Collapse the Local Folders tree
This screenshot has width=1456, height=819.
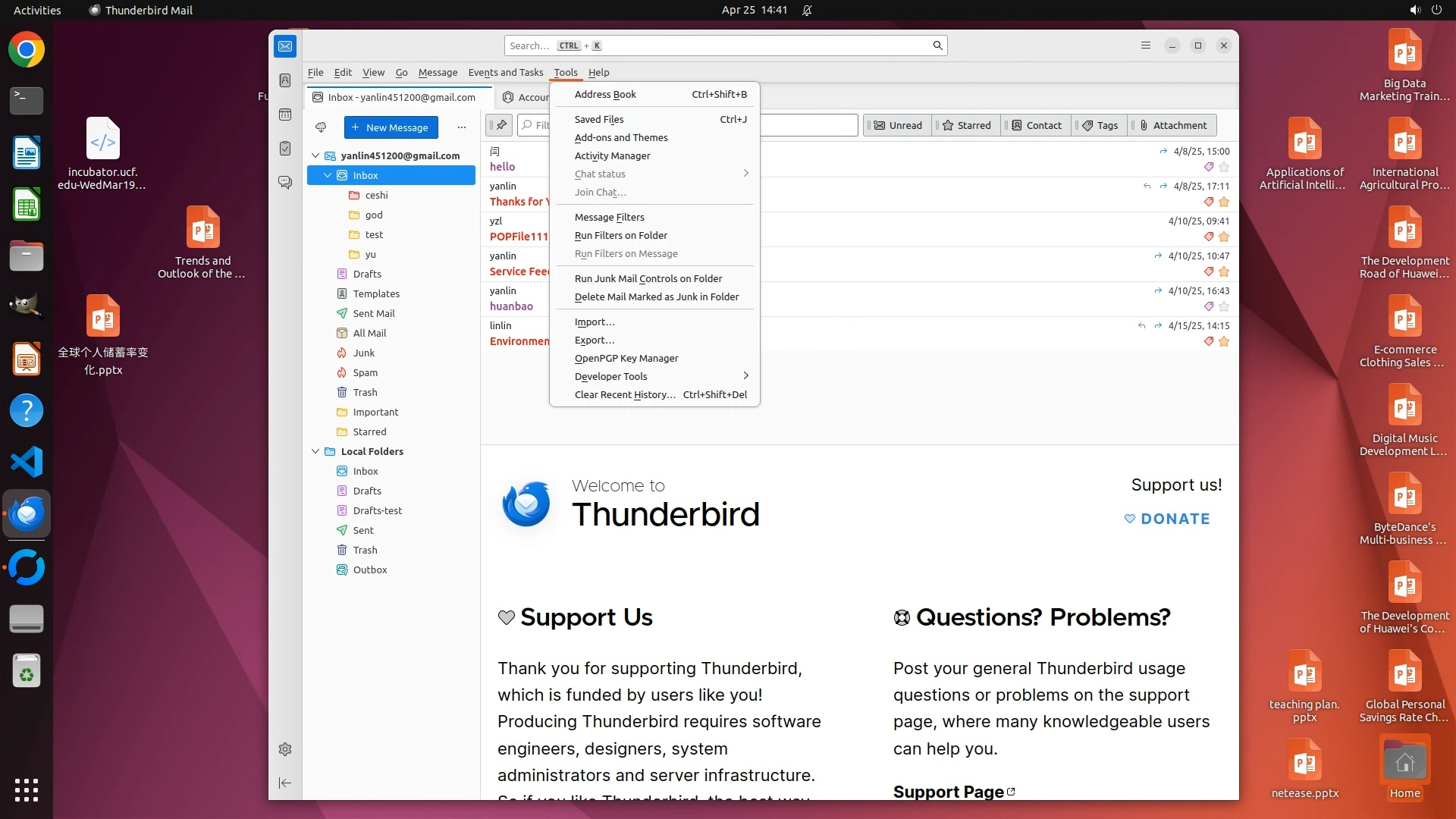point(315,451)
